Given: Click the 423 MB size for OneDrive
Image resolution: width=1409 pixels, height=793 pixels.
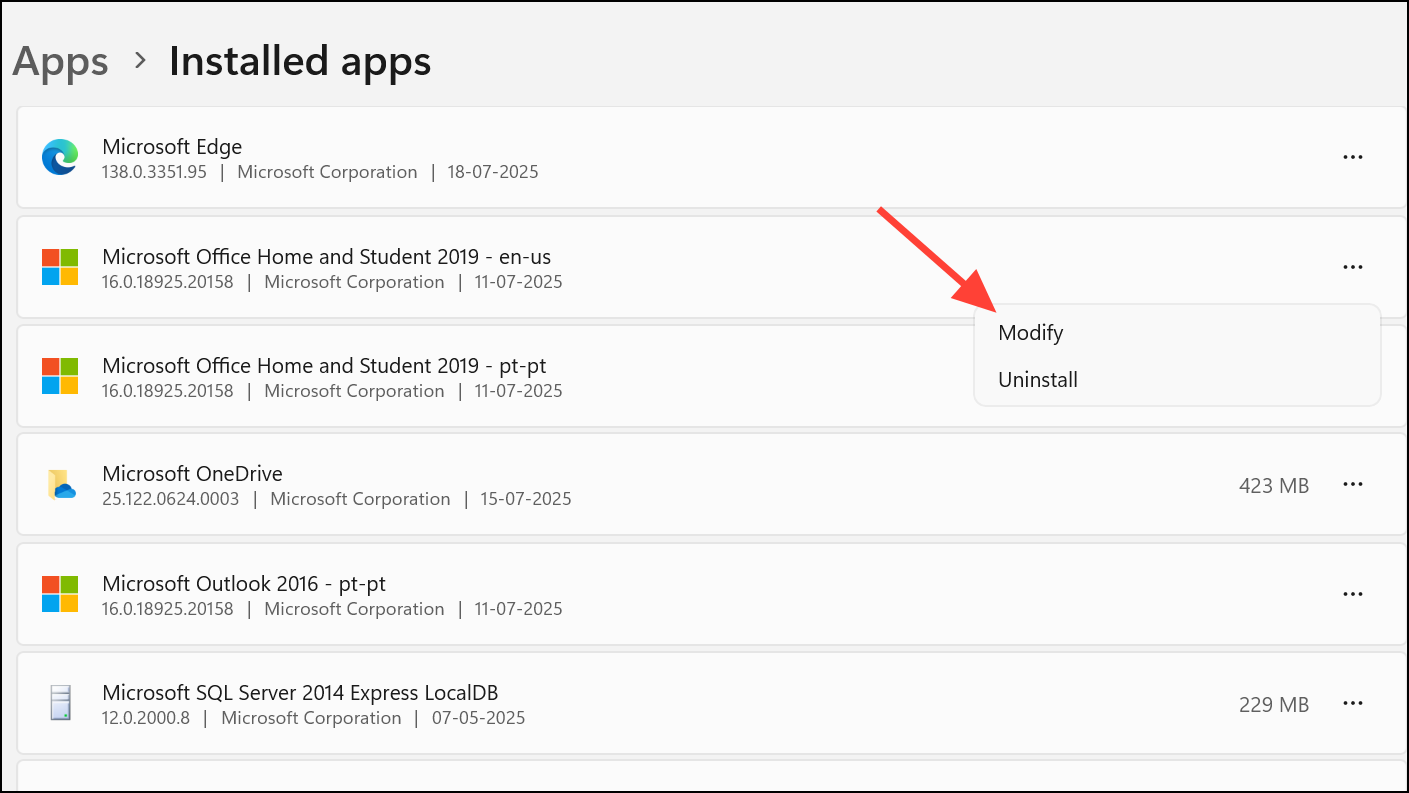Looking at the screenshot, I should click(1274, 486).
